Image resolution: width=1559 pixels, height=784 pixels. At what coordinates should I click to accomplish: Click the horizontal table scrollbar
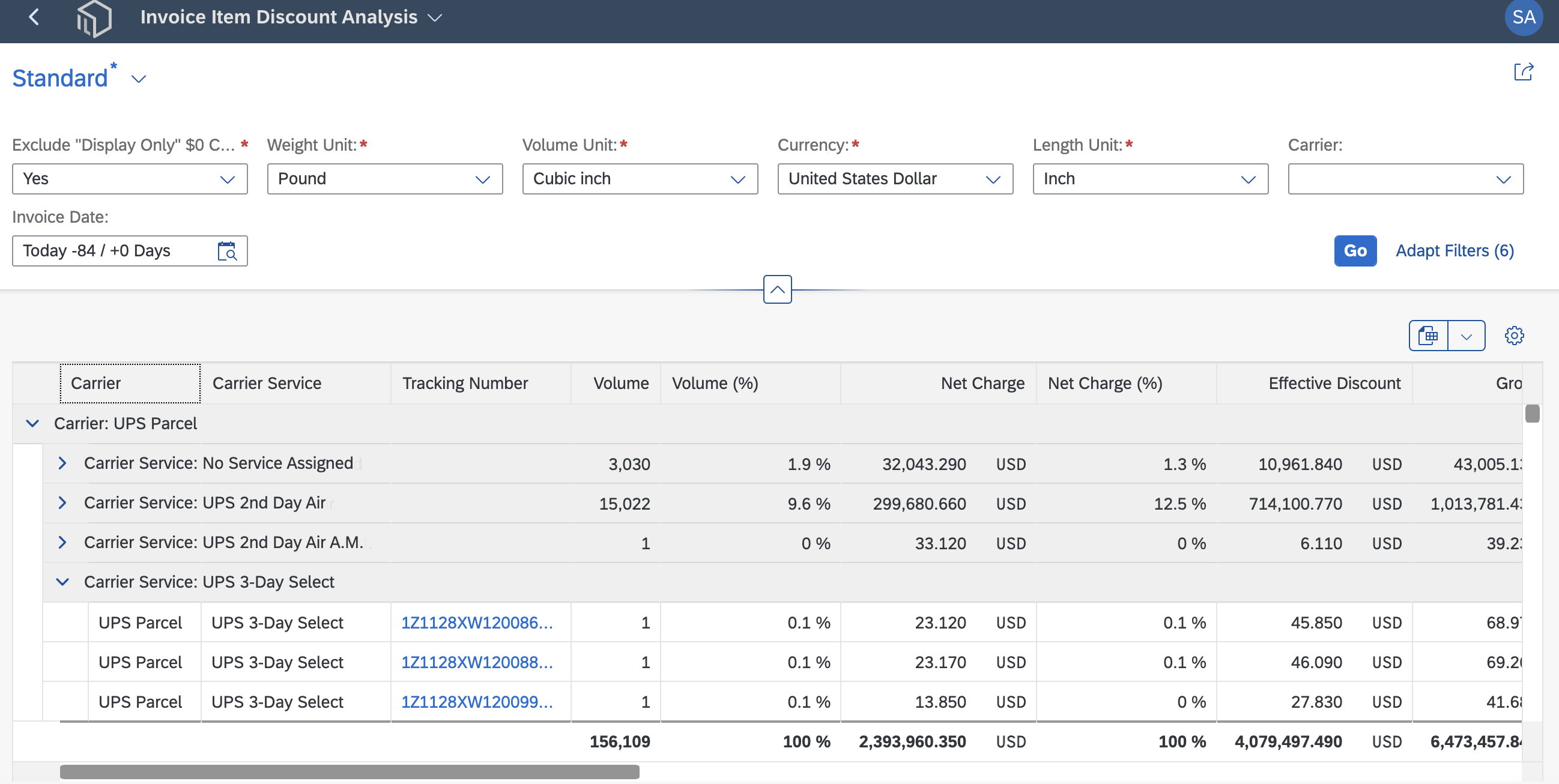349,772
